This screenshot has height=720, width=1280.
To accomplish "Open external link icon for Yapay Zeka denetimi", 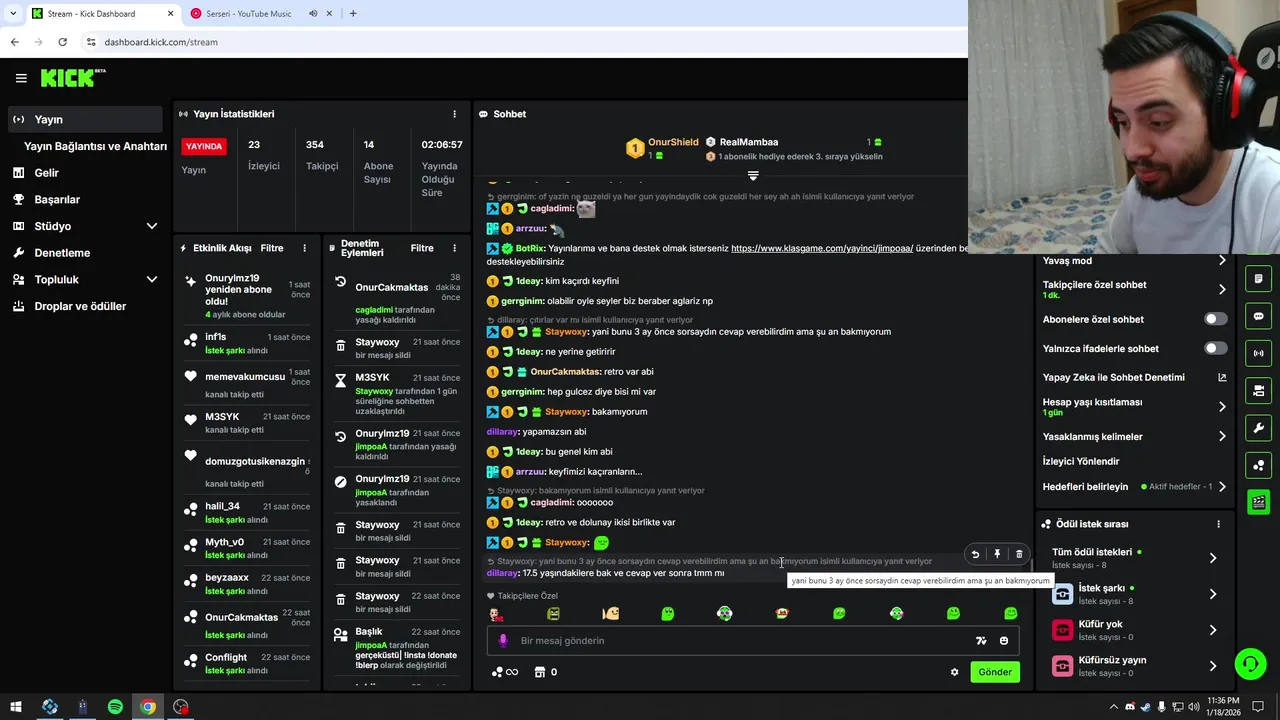I will click(x=1222, y=378).
